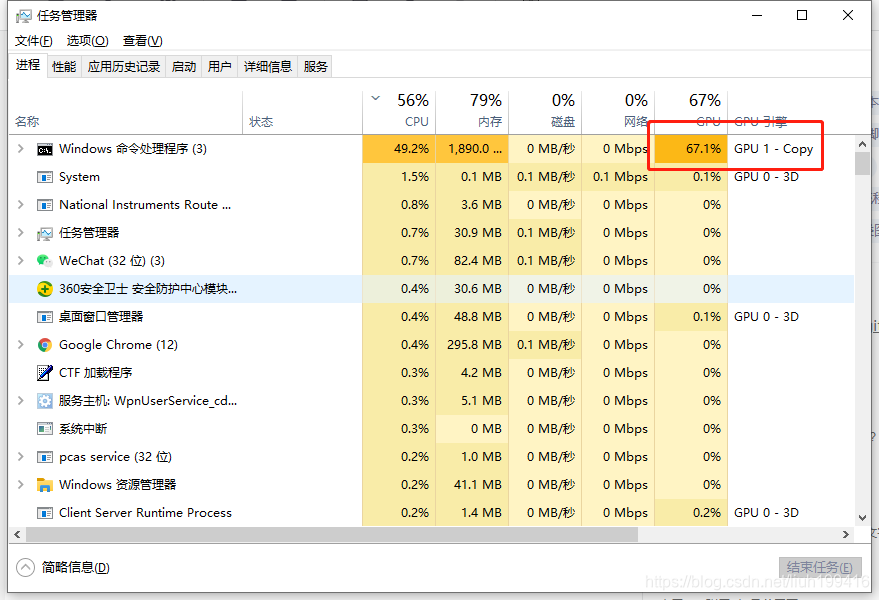Click the 67.1% GPU value cell
Image resolution: width=879 pixels, height=600 pixels.
pos(691,149)
